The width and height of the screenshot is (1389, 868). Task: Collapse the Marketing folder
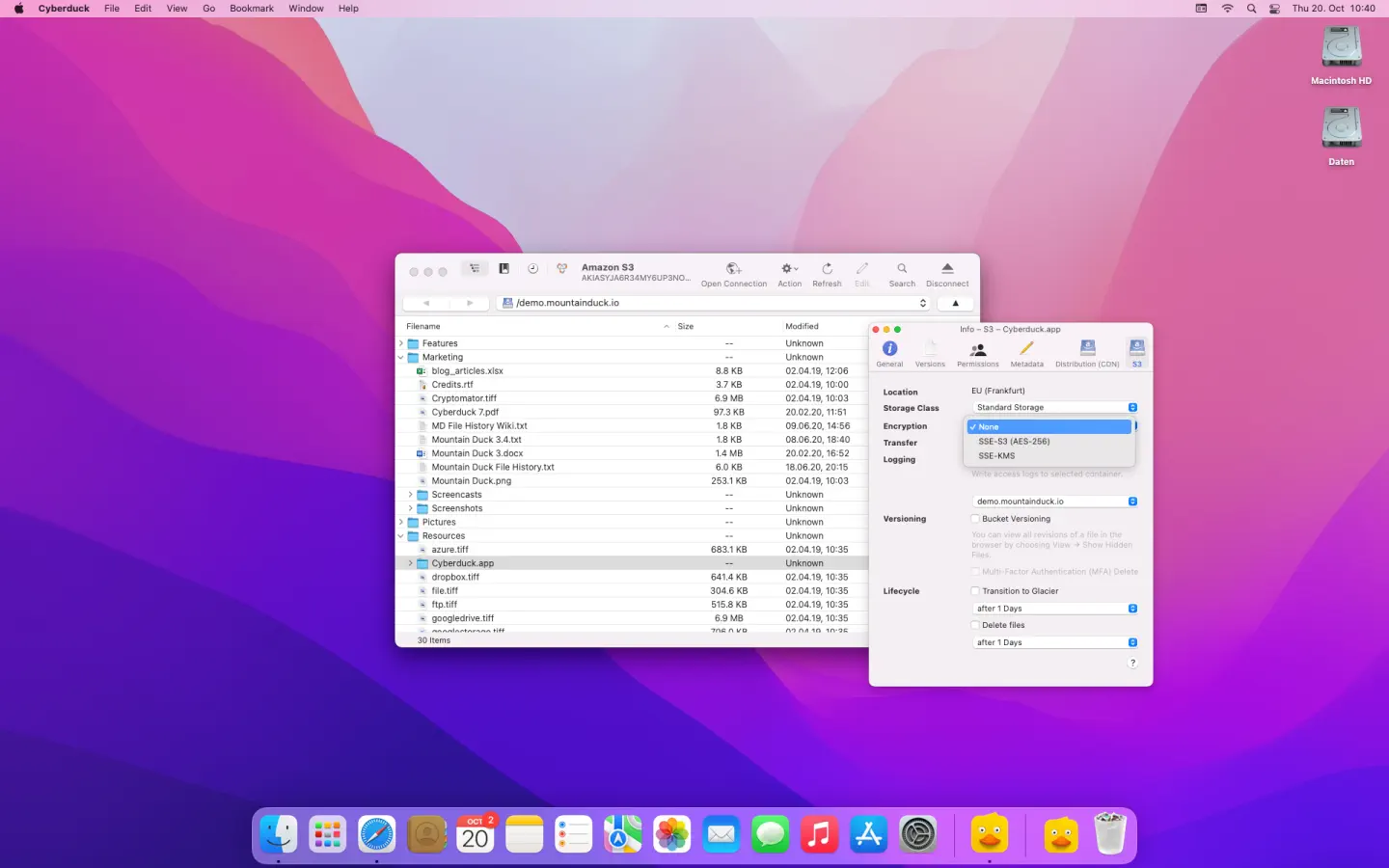(x=401, y=358)
